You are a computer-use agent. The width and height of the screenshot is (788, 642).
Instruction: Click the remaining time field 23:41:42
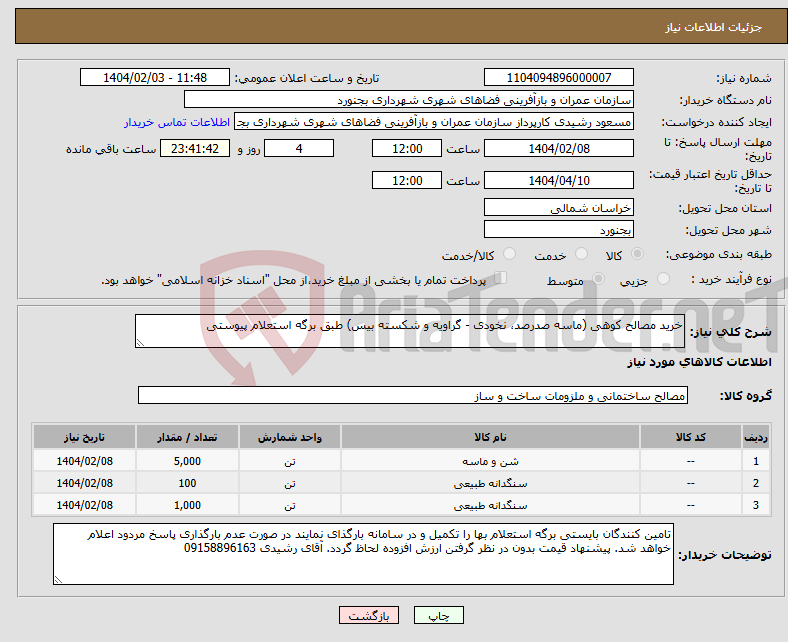click(195, 148)
